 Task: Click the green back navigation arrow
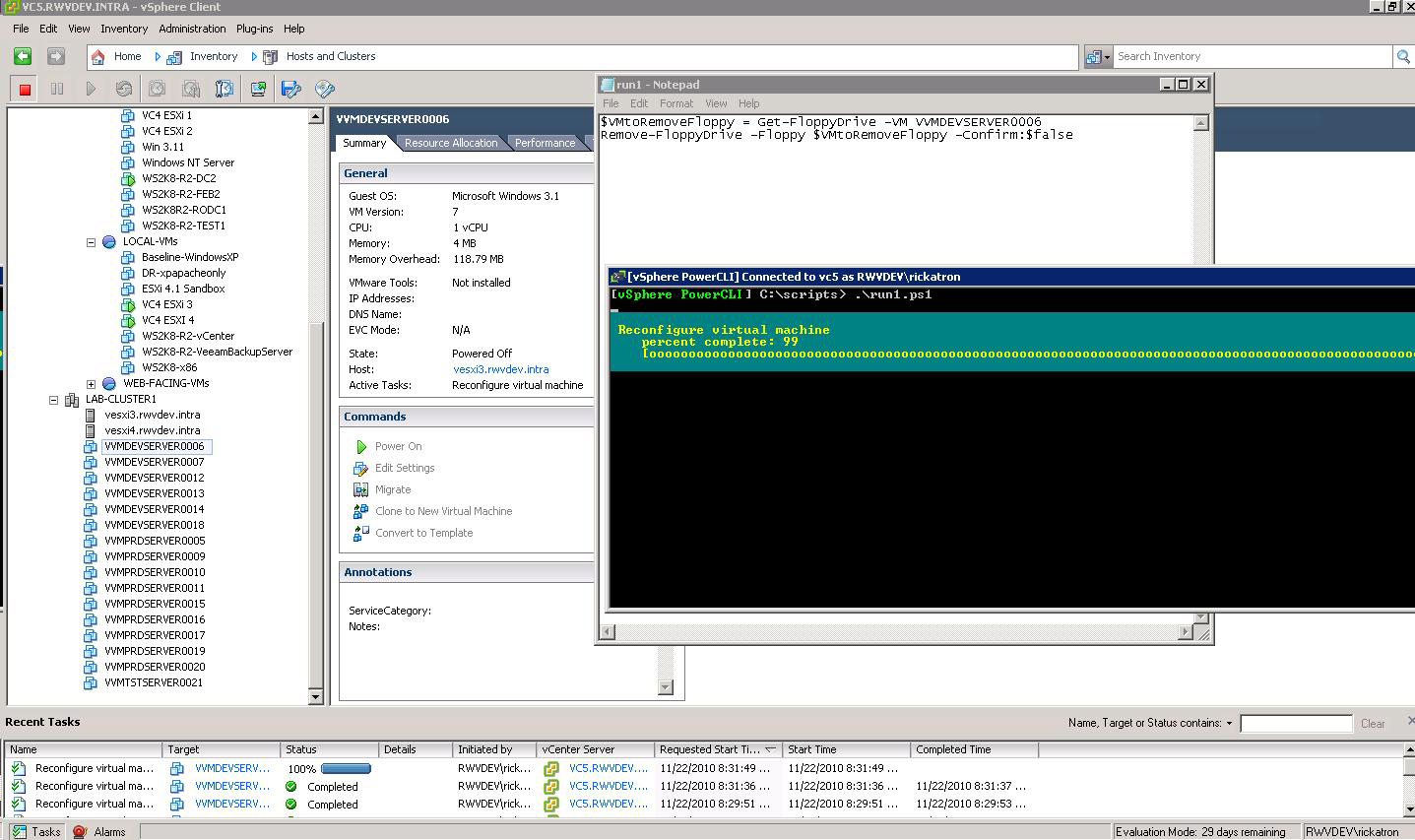click(x=23, y=57)
